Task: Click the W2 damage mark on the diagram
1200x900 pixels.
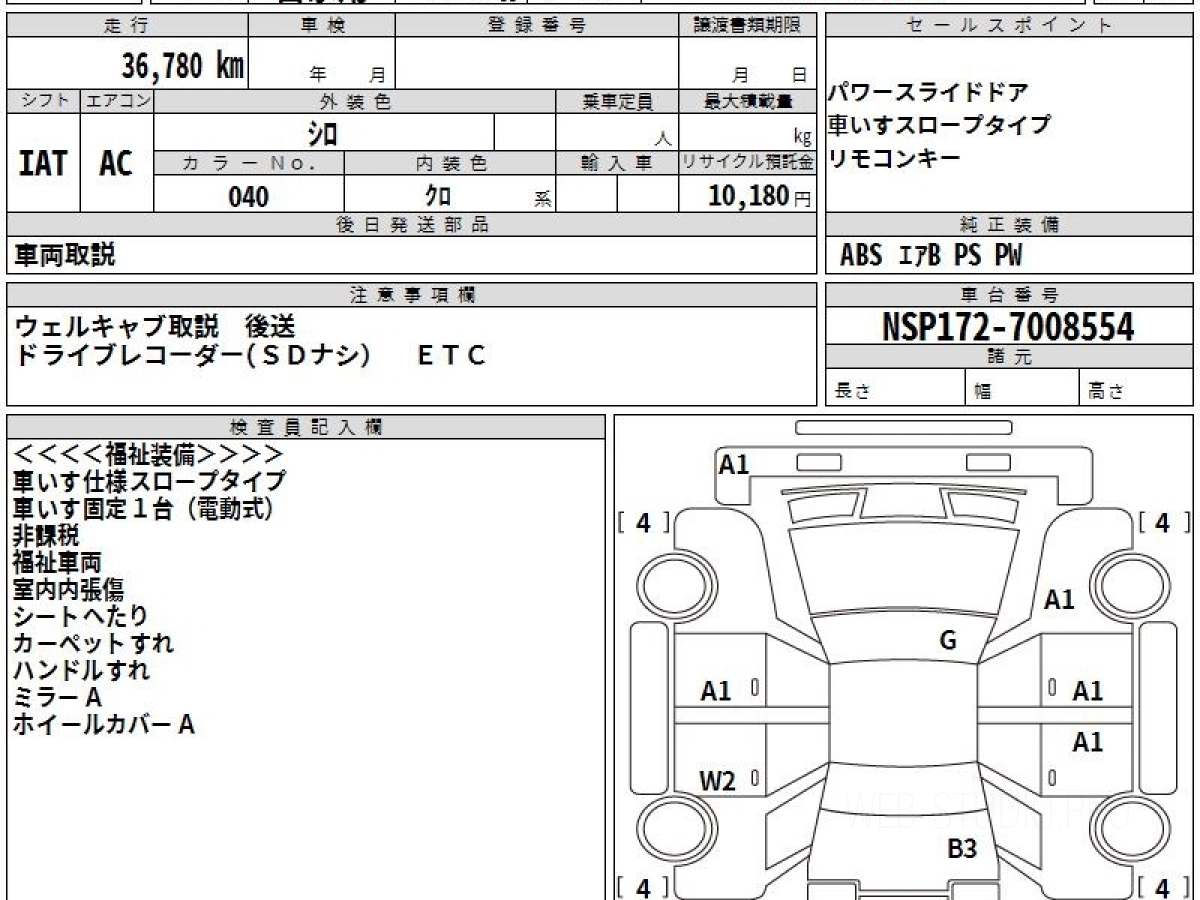Action: point(717,782)
